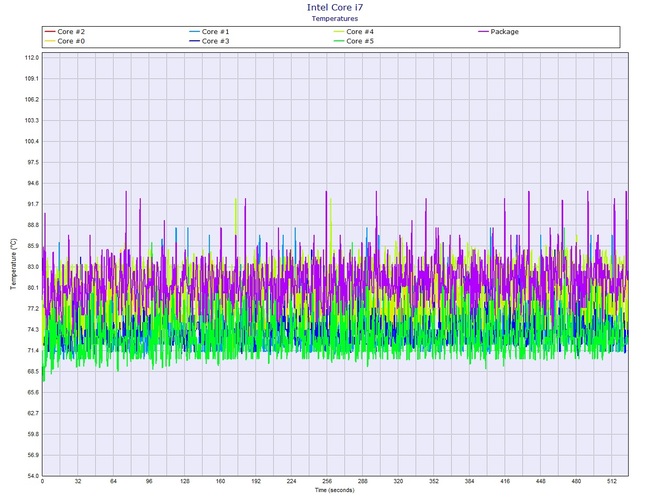Click the yellow Core #0 color line
This screenshot has height=502, width=670.
click(50, 41)
